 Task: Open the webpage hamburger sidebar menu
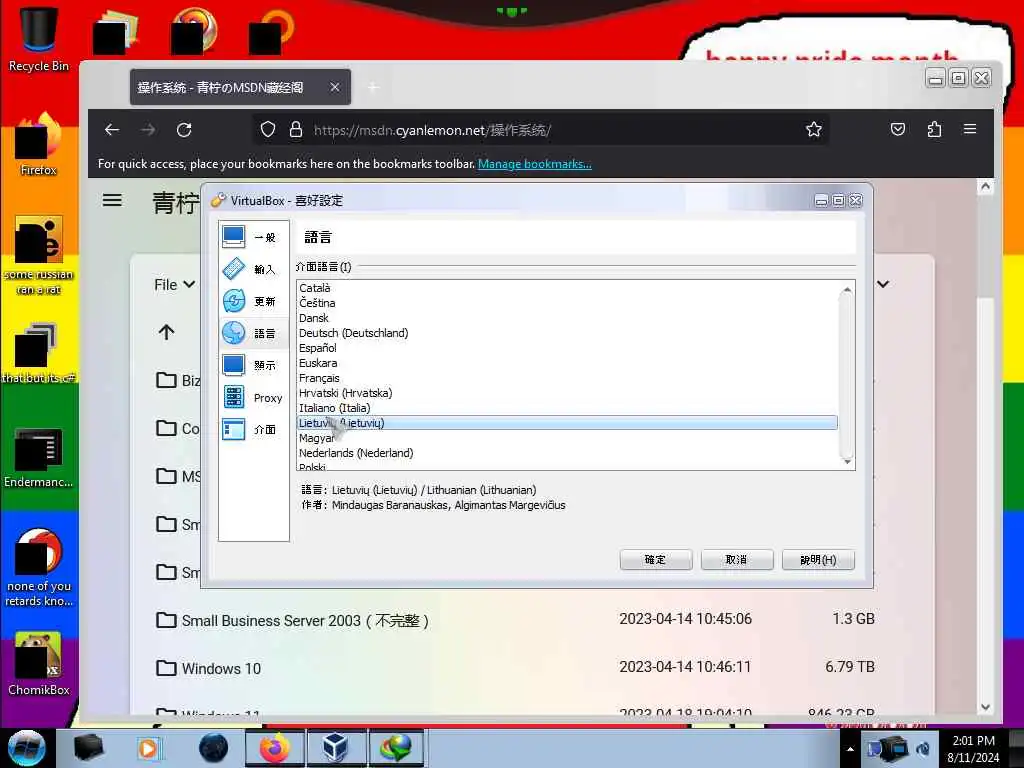[112, 200]
